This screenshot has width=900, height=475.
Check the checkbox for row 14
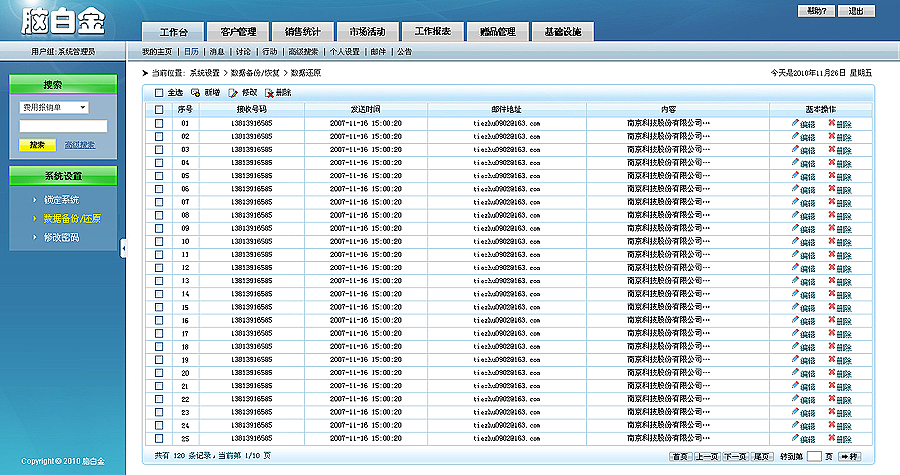(159, 294)
